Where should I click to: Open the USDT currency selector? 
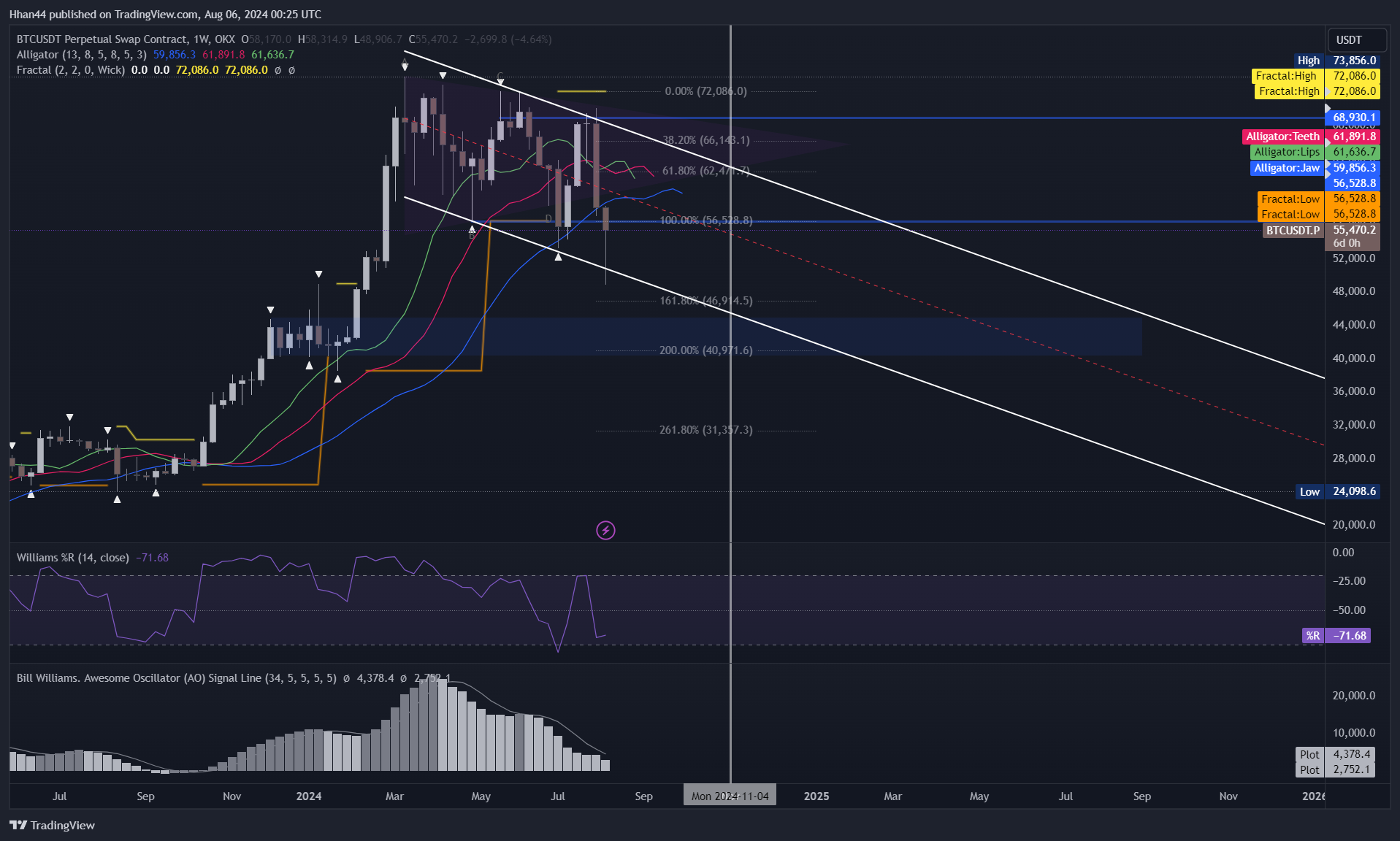point(1356,39)
